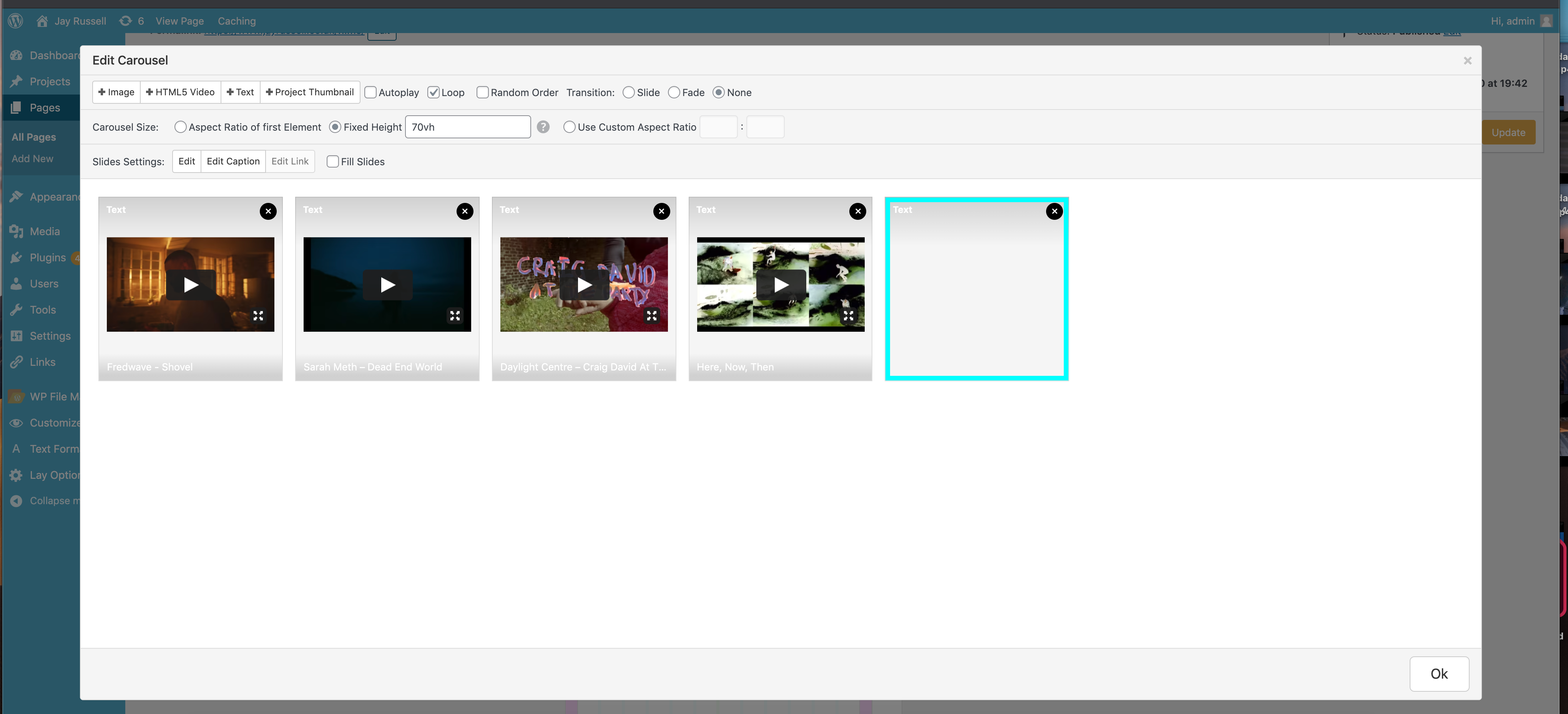Select Use Custom Aspect Ratio option

click(569, 126)
